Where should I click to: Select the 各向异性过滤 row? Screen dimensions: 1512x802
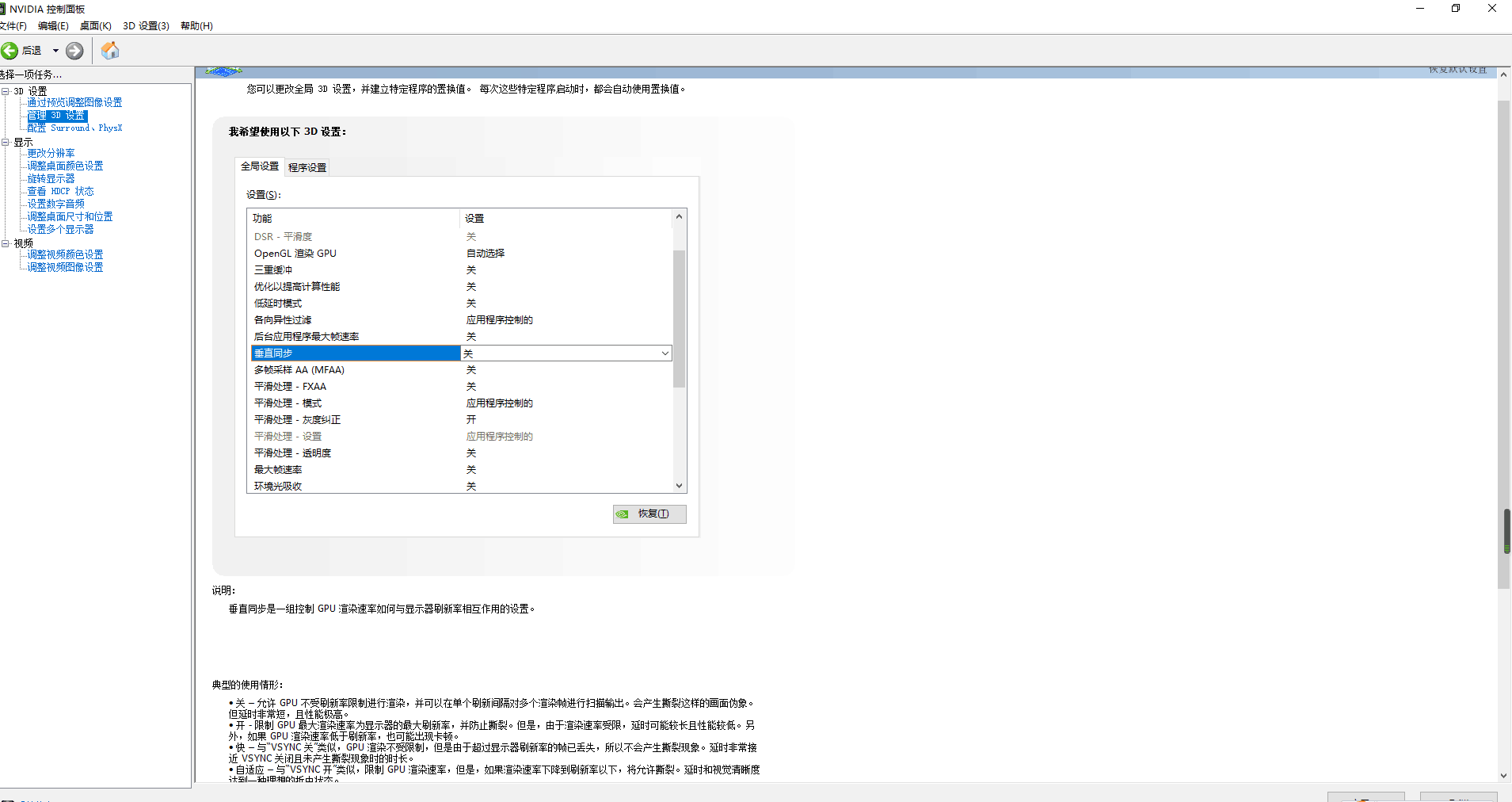461,320
